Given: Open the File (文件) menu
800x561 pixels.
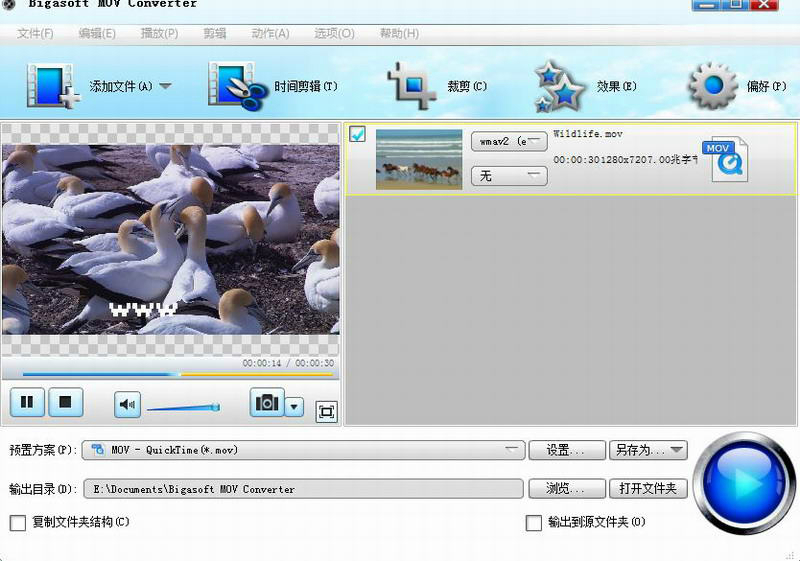Looking at the screenshot, I should pos(35,34).
